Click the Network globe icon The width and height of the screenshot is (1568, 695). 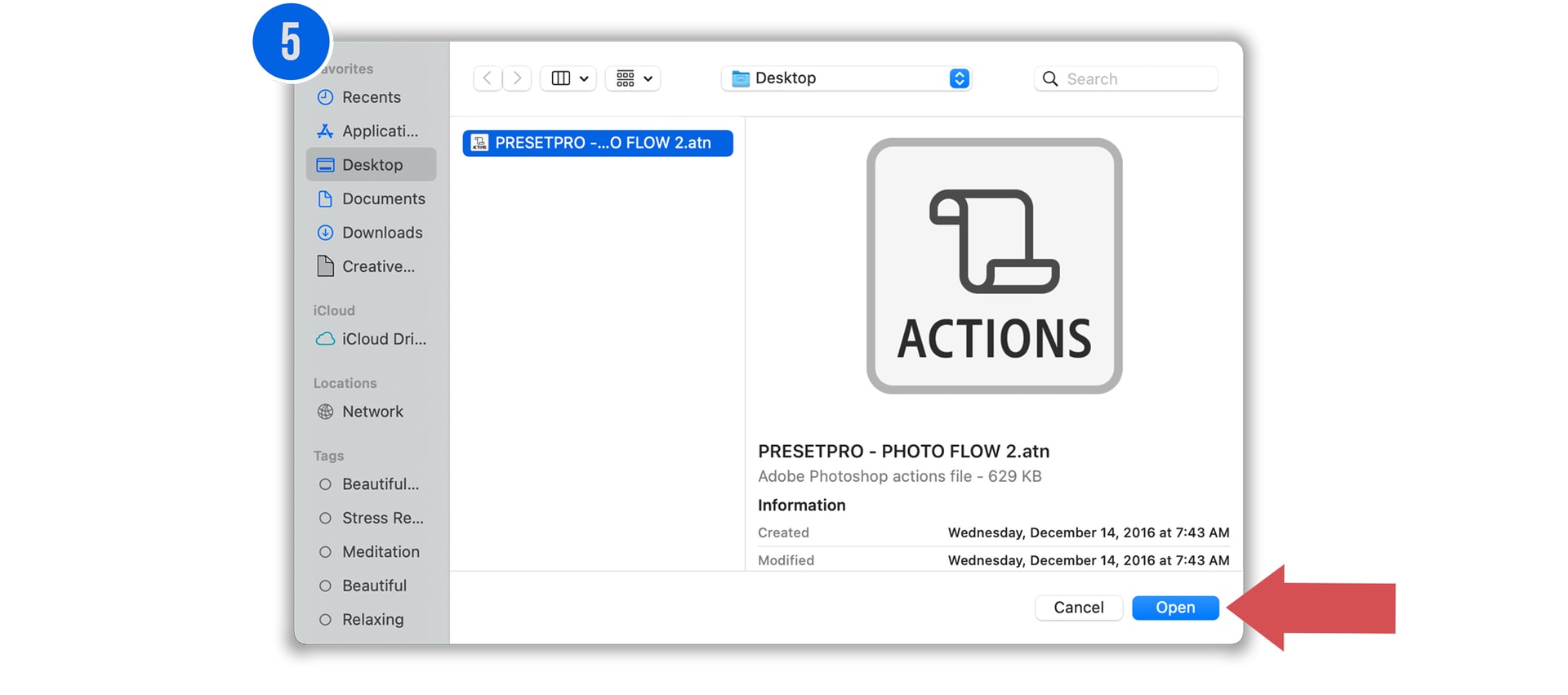(325, 412)
